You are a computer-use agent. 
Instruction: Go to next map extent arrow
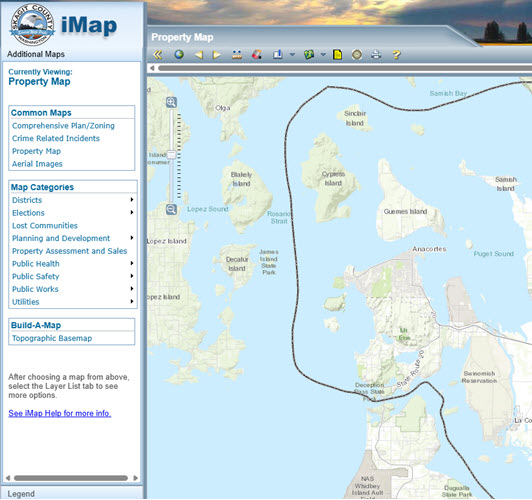pos(216,55)
